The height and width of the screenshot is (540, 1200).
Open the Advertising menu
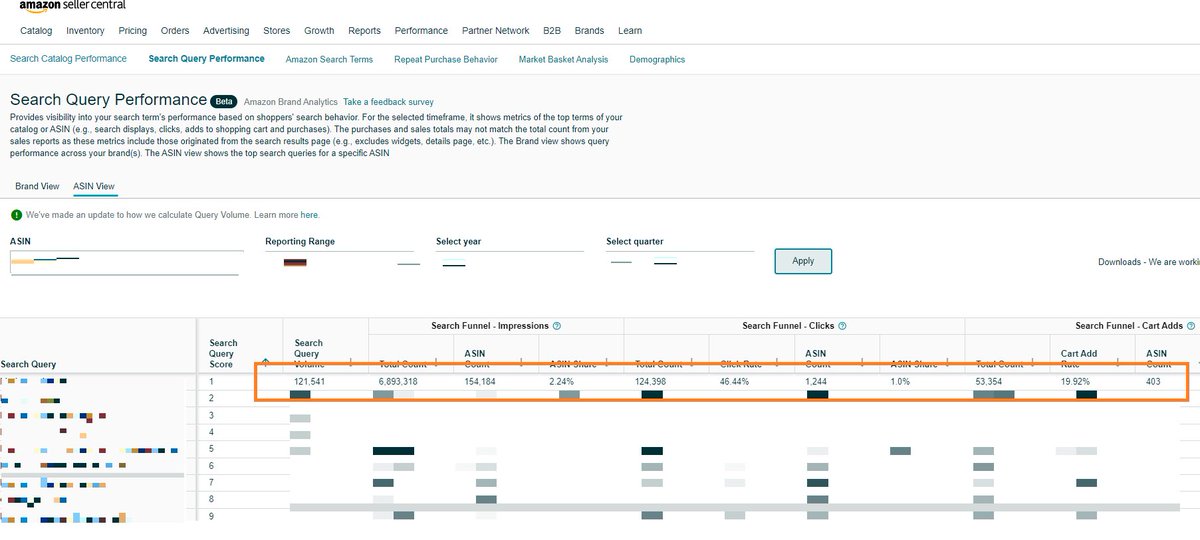226,31
